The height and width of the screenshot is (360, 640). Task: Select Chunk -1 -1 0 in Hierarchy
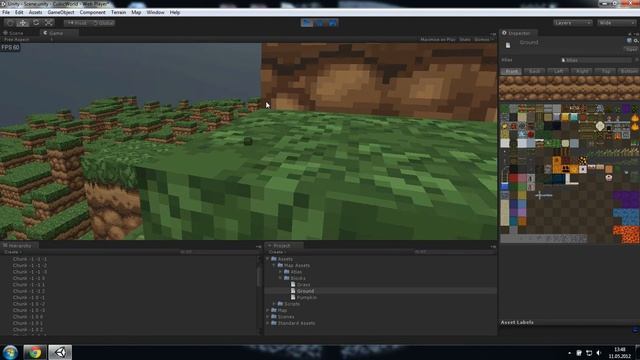(x=29, y=278)
